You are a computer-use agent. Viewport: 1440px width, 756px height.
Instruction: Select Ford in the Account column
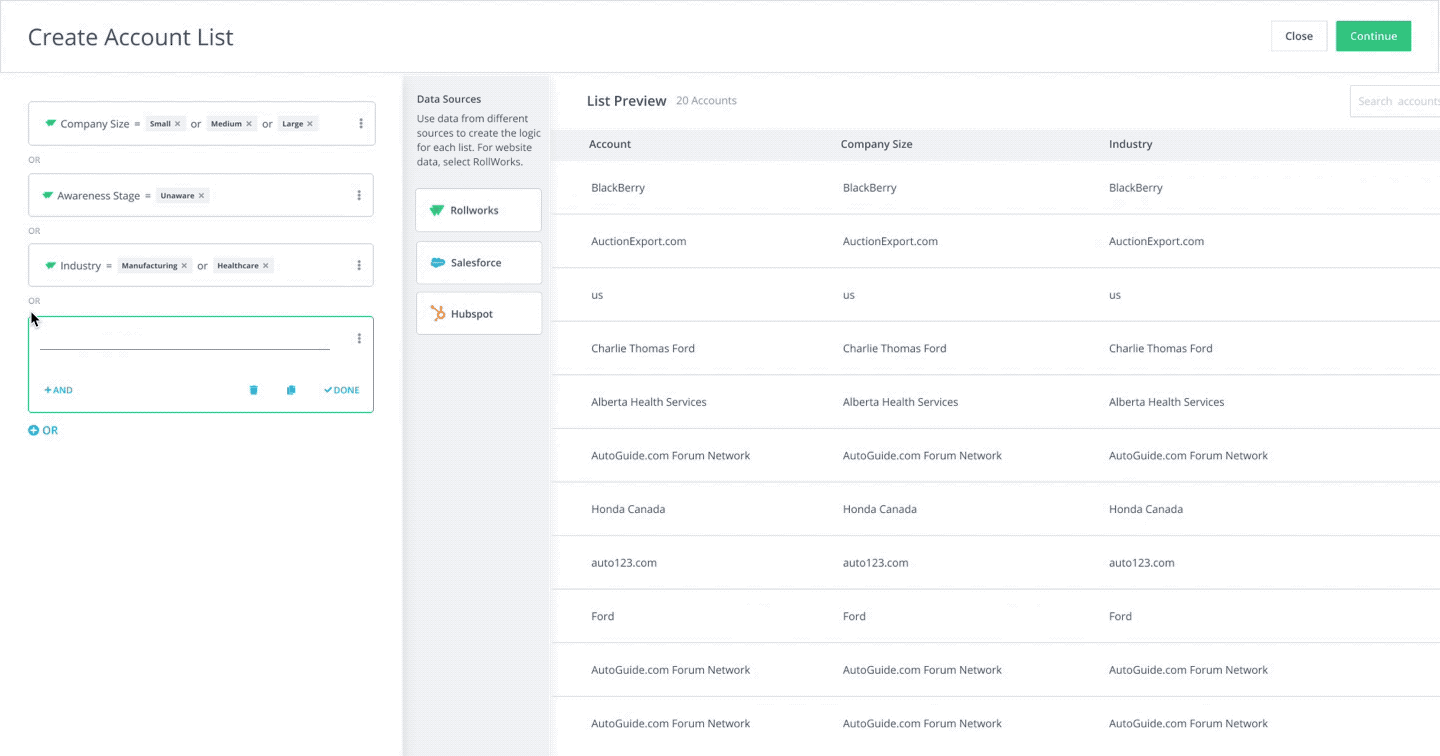click(x=603, y=616)
